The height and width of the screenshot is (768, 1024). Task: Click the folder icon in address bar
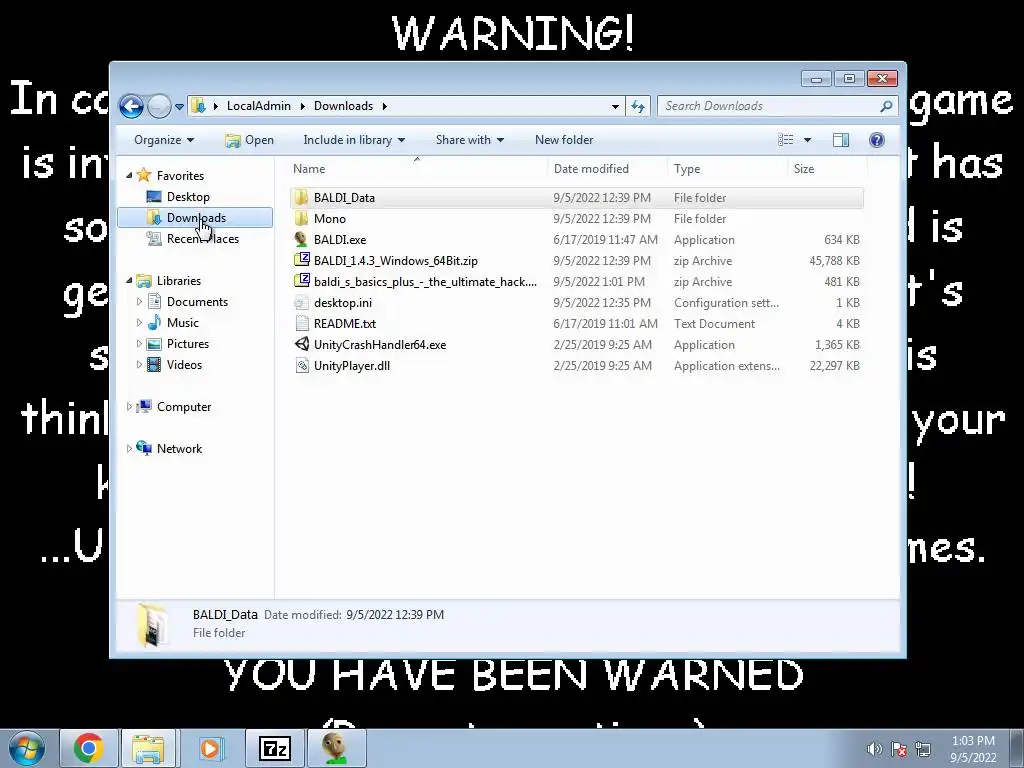[199, 106]
